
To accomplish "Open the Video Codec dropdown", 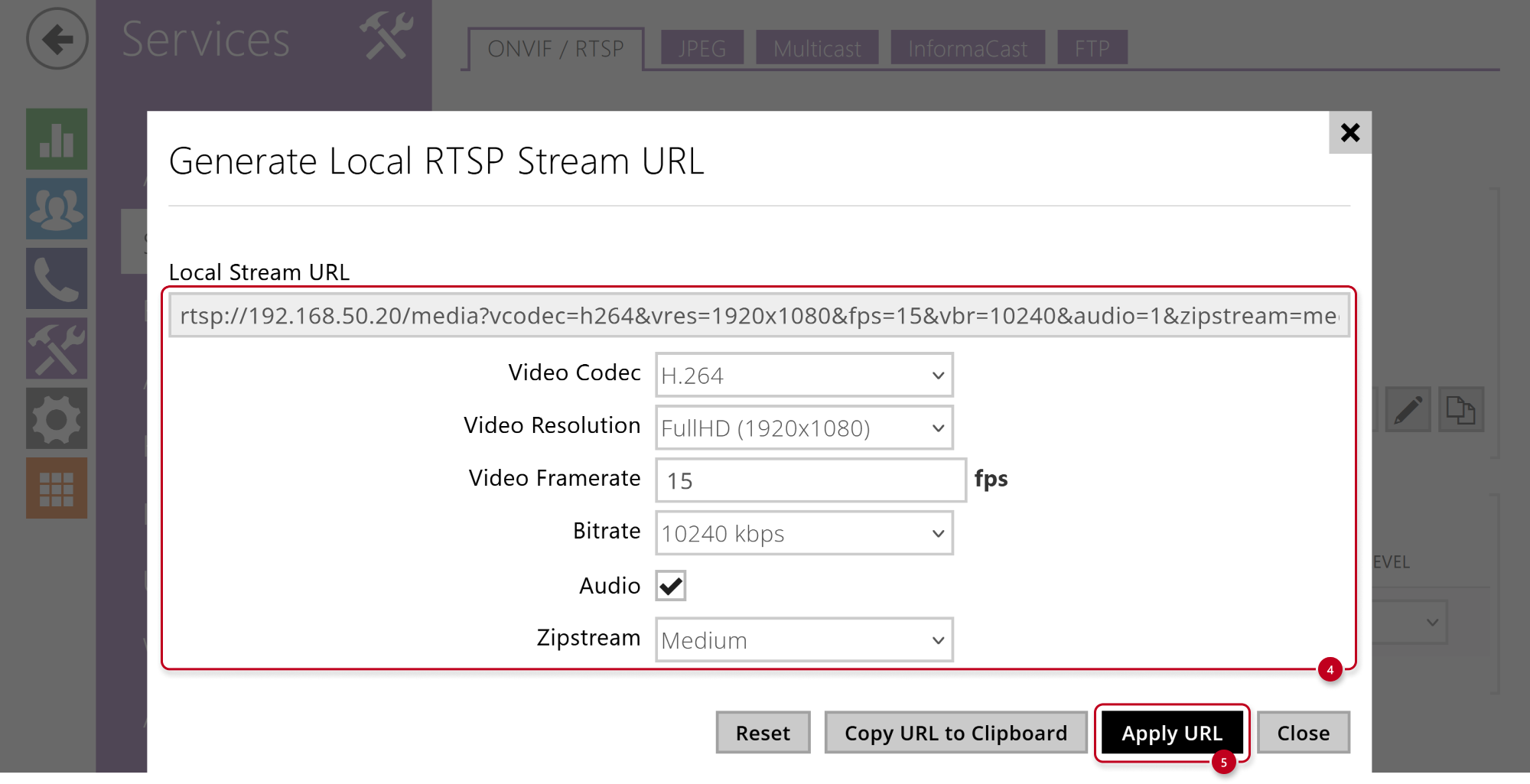I will tap(804, 375).
